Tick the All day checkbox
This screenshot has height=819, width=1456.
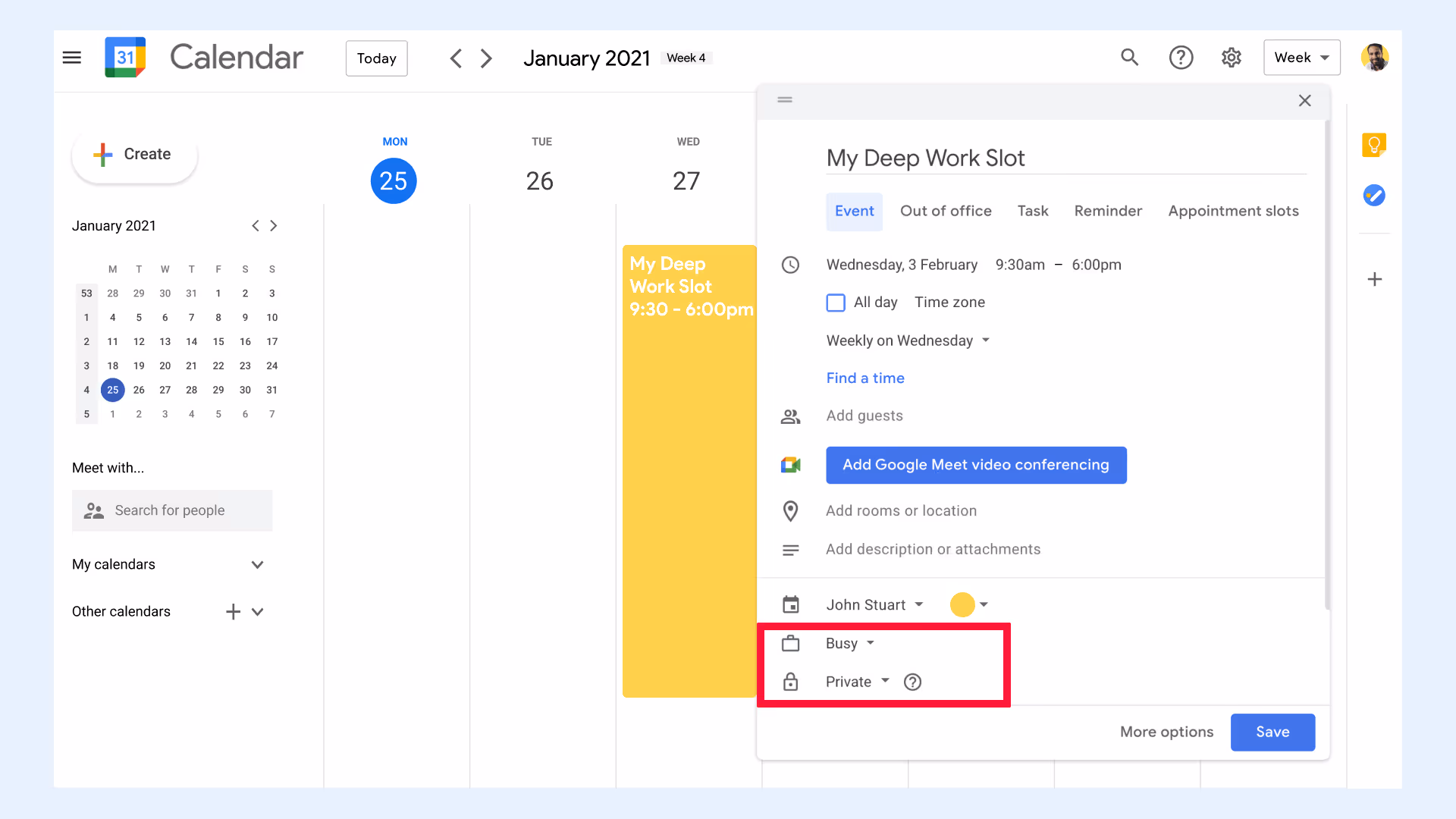[x=836, y=303]
